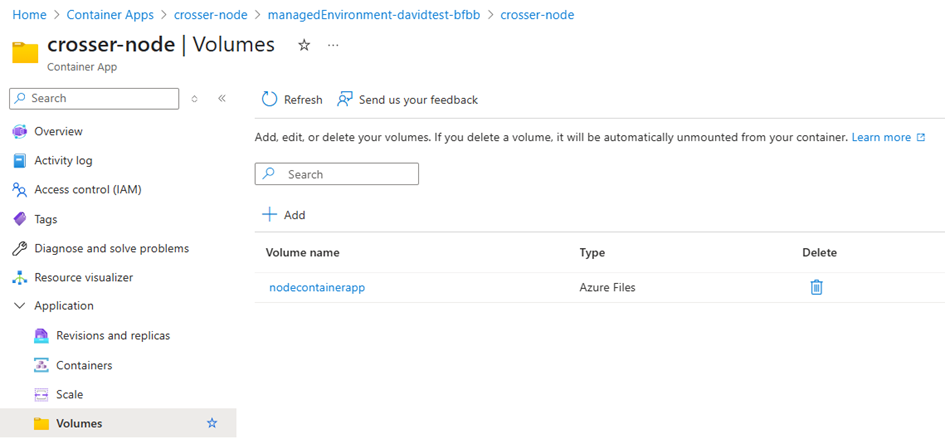This screenshot has width=945, height=444.
Task: Click the Delete column header
Action: [x=819, y=253]
